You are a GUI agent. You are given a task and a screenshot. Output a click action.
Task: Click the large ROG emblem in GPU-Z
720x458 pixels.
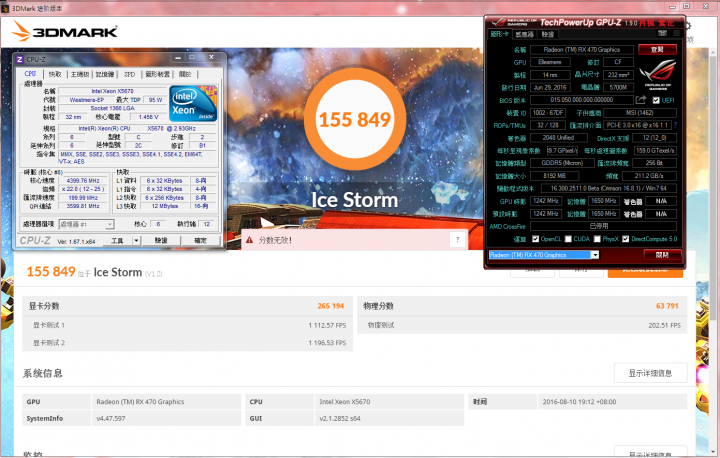coord(657,74)
